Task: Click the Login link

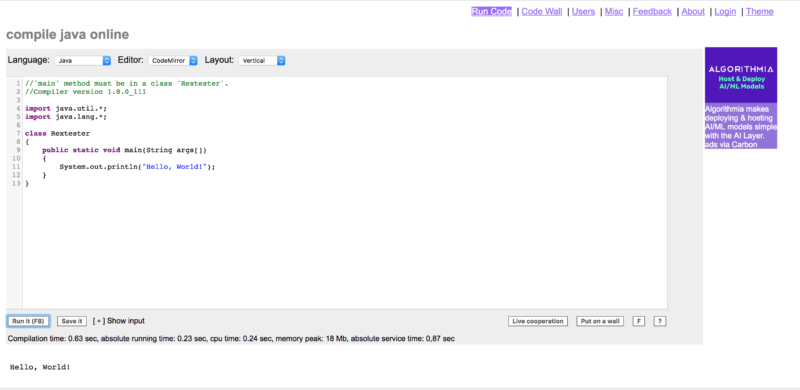Action: click(x=725, y=12)
